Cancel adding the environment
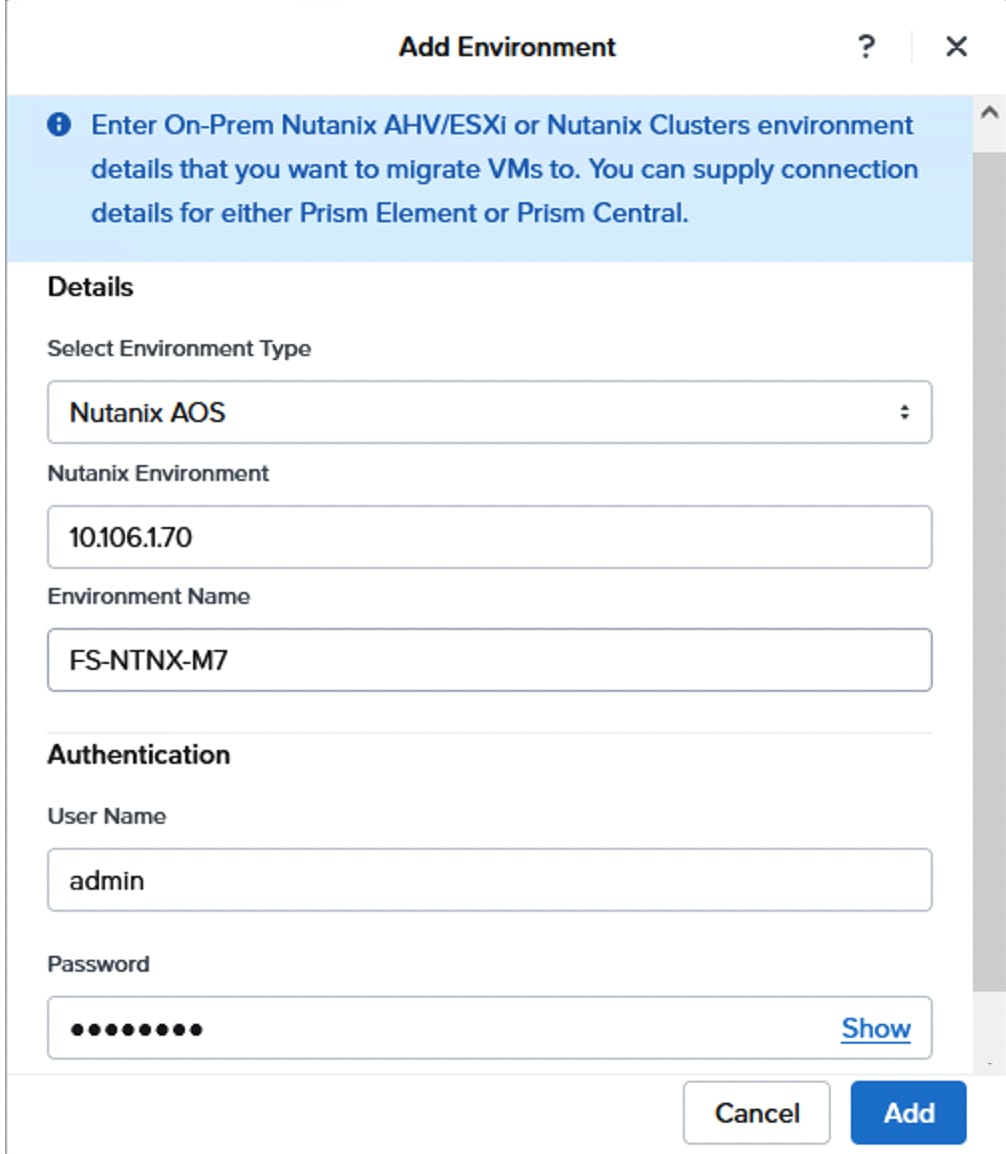Screen dimensions: 1006x1154 tap(756, 1112)
